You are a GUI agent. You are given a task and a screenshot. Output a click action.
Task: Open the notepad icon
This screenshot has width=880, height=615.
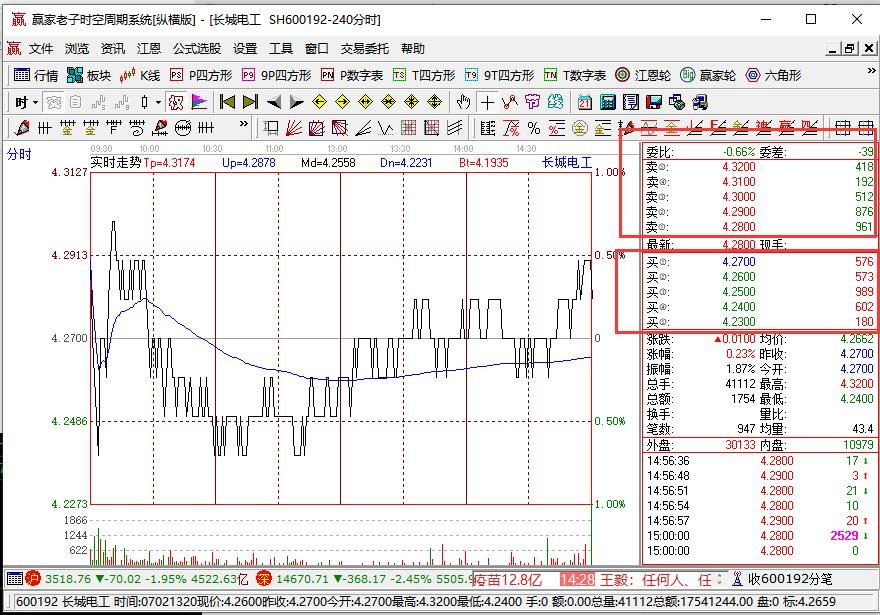(x=631, y=102)
